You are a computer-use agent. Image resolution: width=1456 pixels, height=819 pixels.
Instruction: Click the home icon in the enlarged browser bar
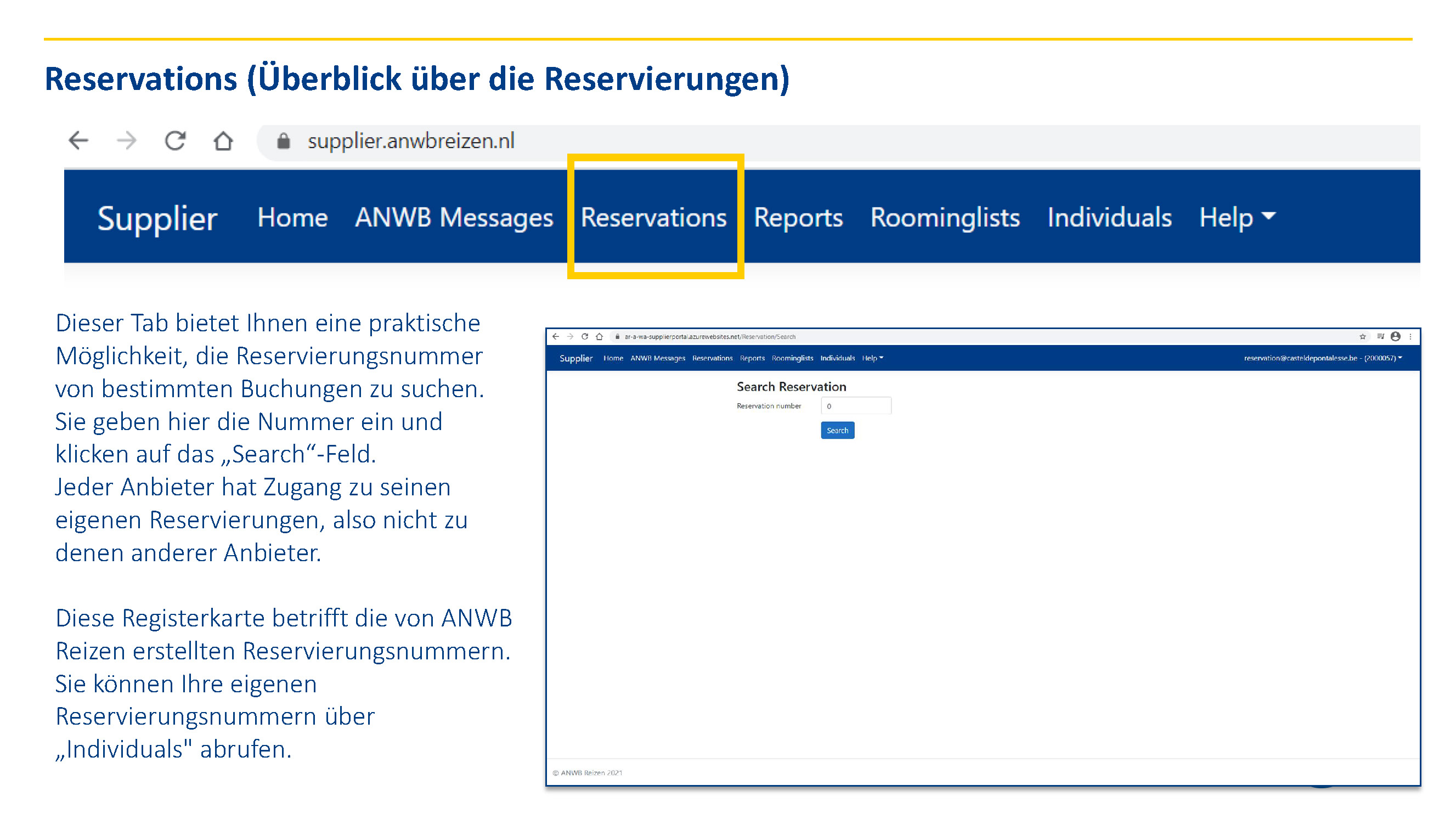(x=223, y=140)
